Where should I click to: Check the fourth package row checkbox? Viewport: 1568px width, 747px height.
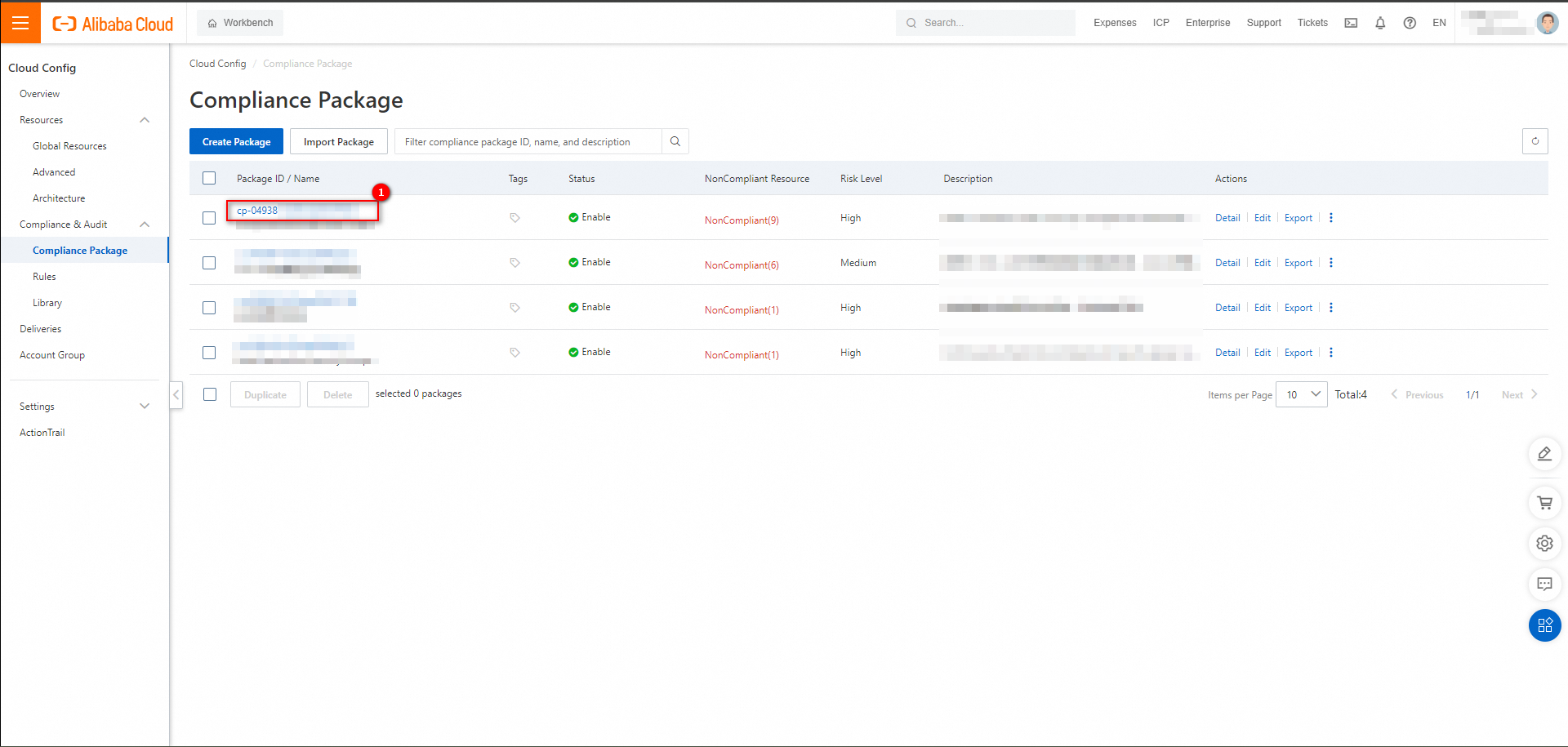(x=209, y=353)
